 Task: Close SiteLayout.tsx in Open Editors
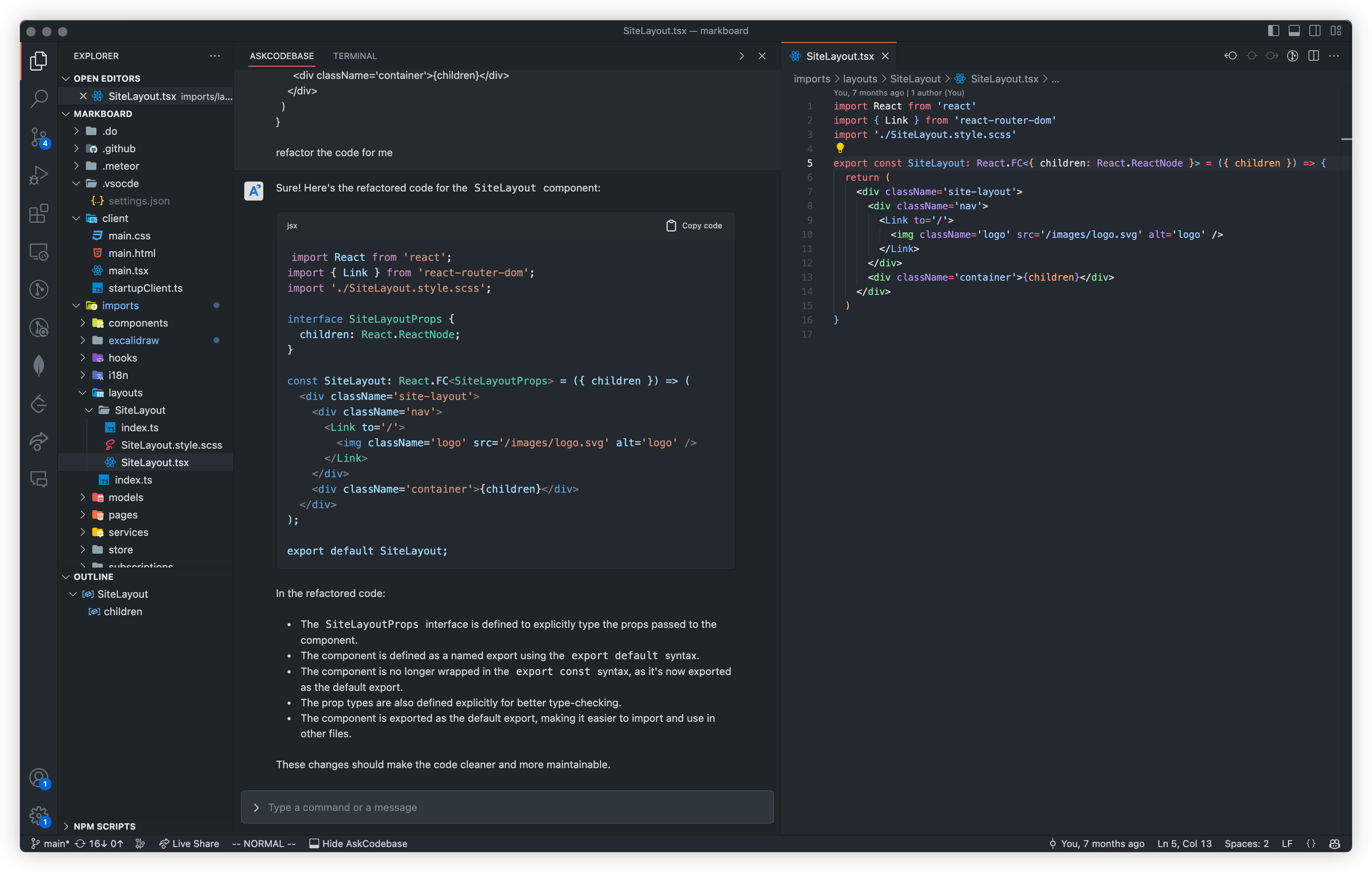83,96
